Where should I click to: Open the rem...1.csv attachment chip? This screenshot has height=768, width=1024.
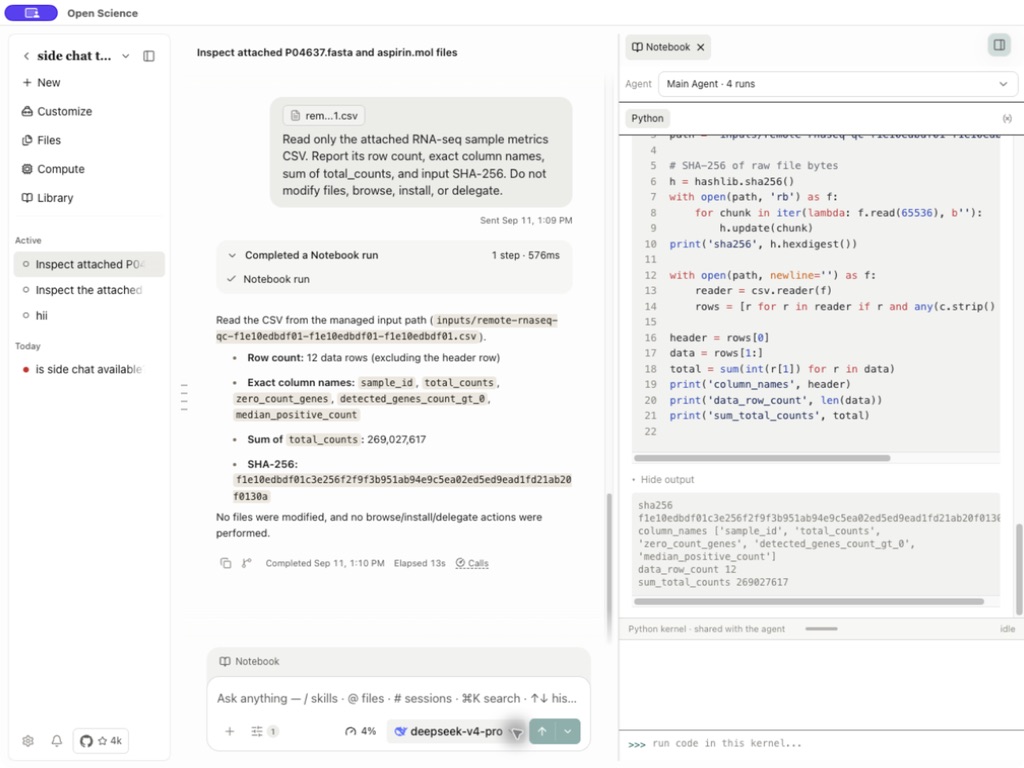coord(324,116)
